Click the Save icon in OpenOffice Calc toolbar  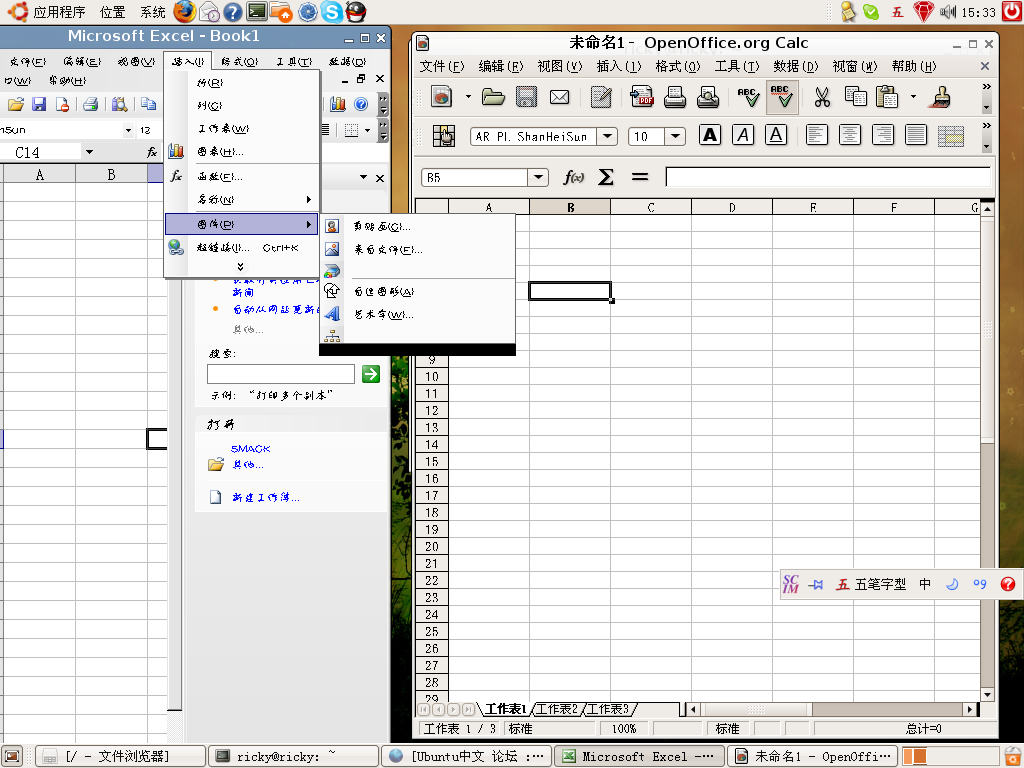coord(526,97)
